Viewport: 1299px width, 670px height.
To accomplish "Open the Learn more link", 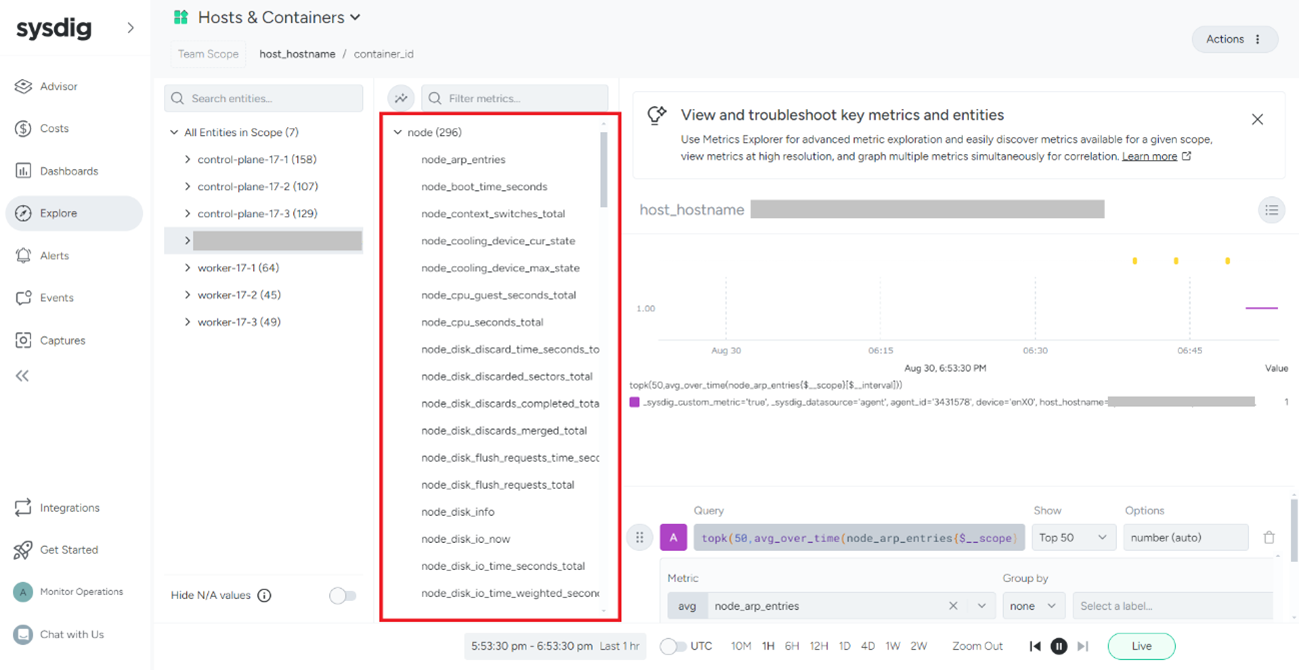I will [1149, 157].
